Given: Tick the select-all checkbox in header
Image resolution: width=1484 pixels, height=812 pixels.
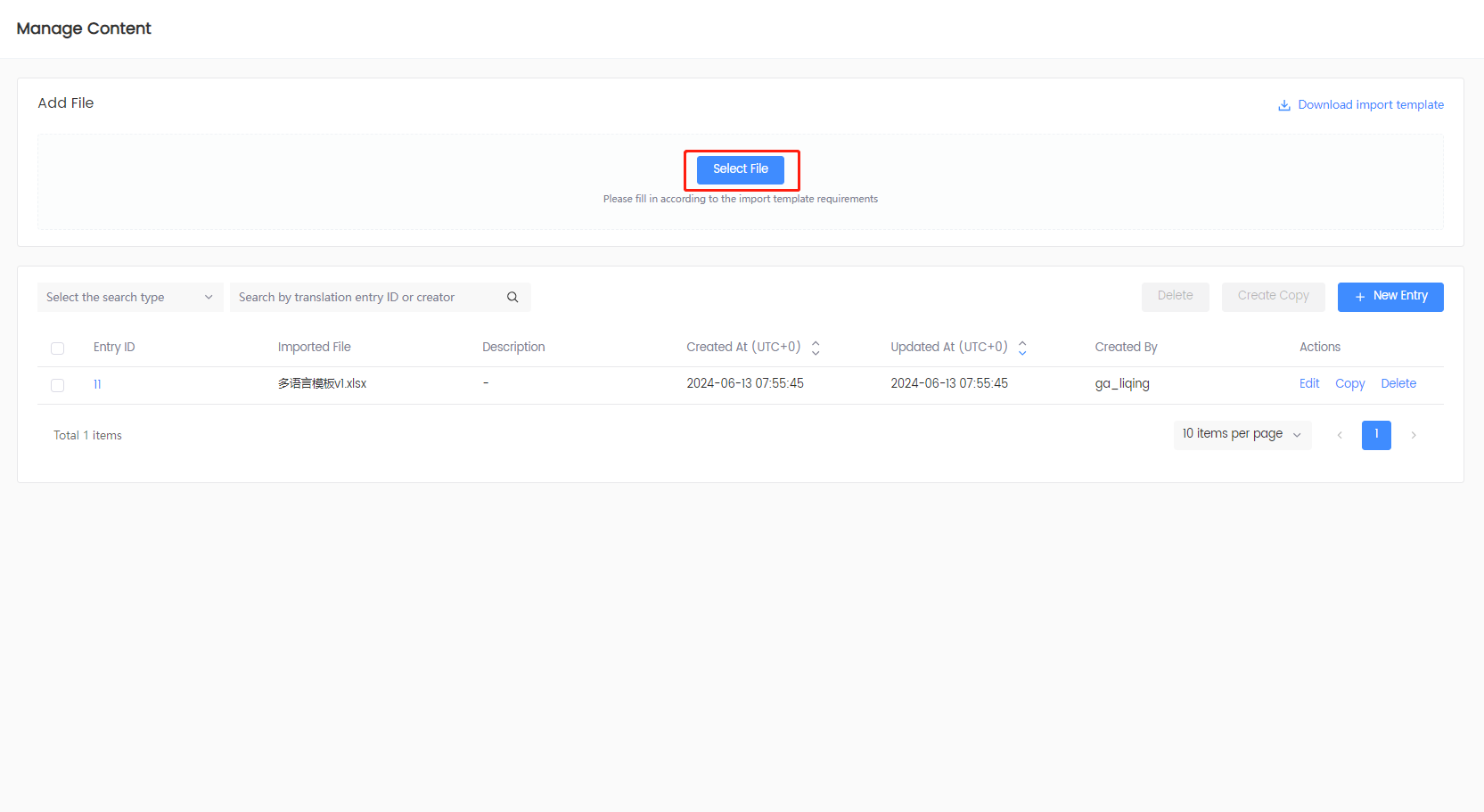Looking at the screenshot, I should (x=58, y=349).
